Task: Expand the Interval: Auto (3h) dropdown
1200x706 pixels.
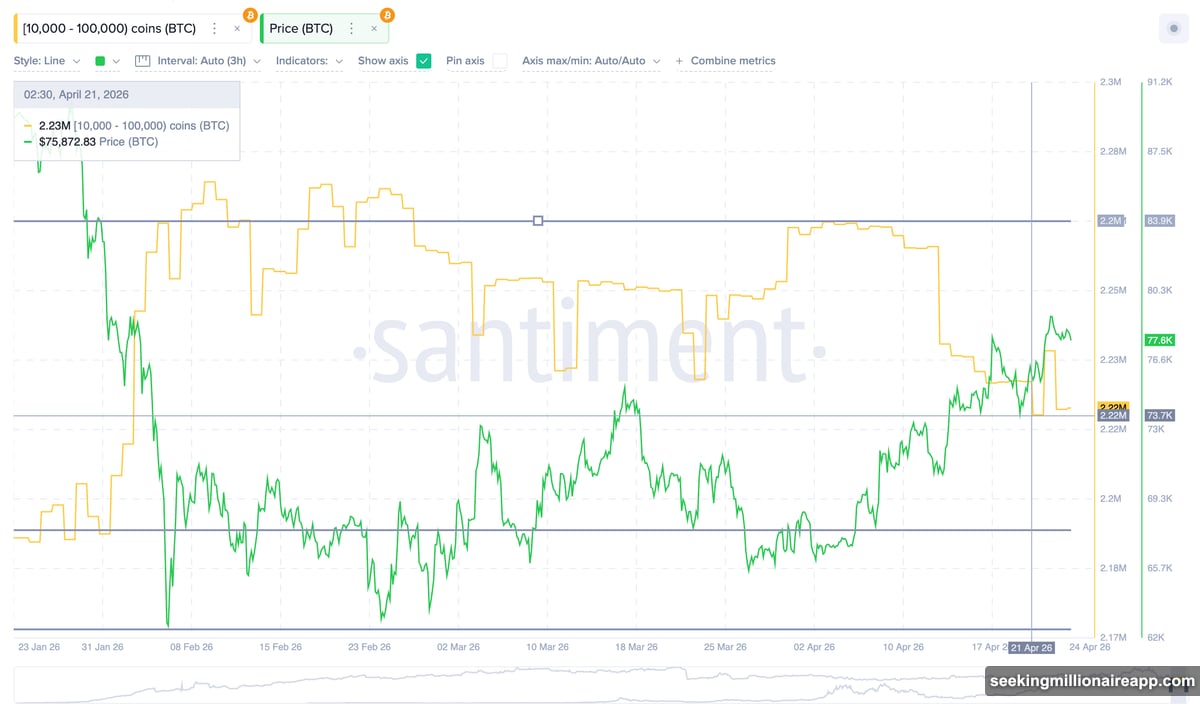Action: point(209,61)
